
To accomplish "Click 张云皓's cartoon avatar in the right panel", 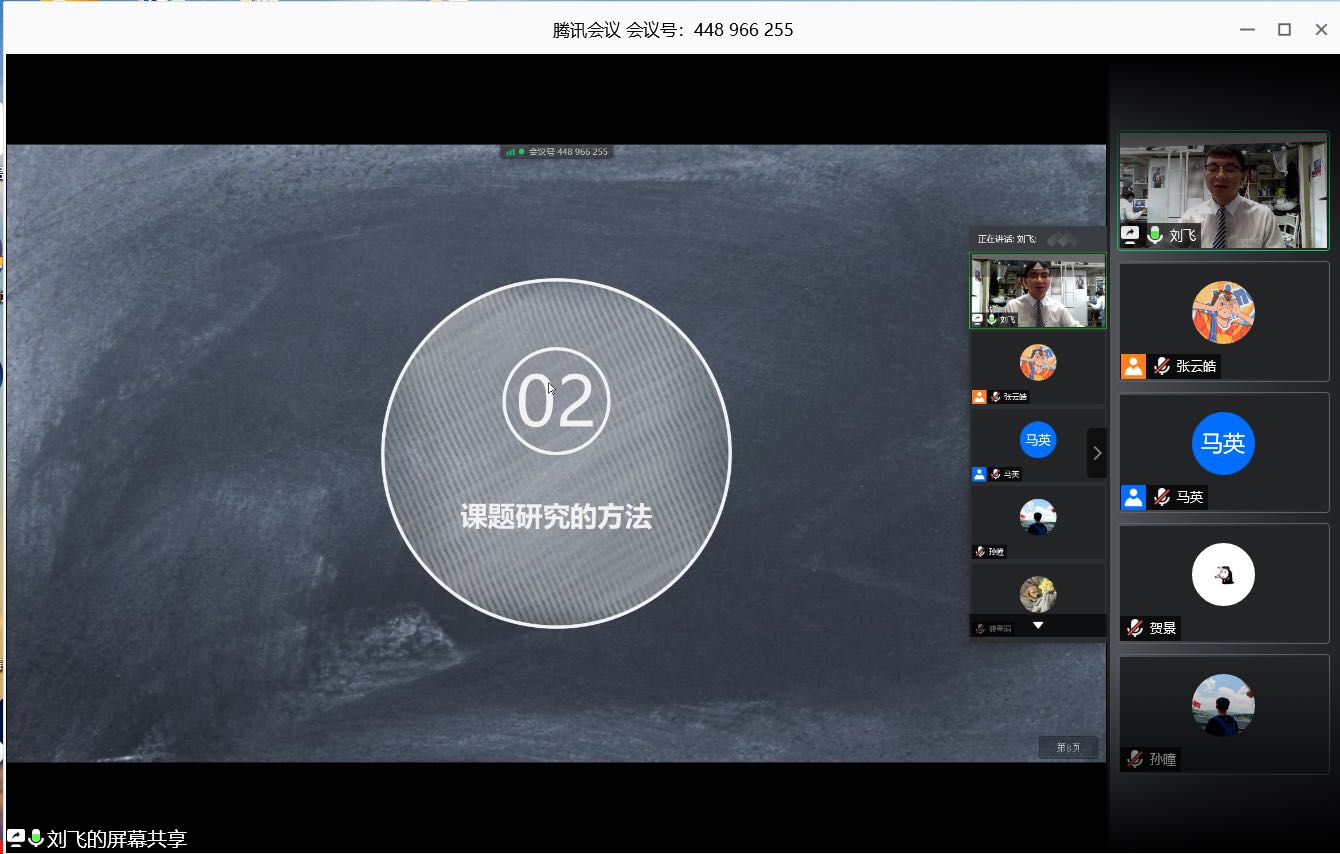I will 1223,312.
